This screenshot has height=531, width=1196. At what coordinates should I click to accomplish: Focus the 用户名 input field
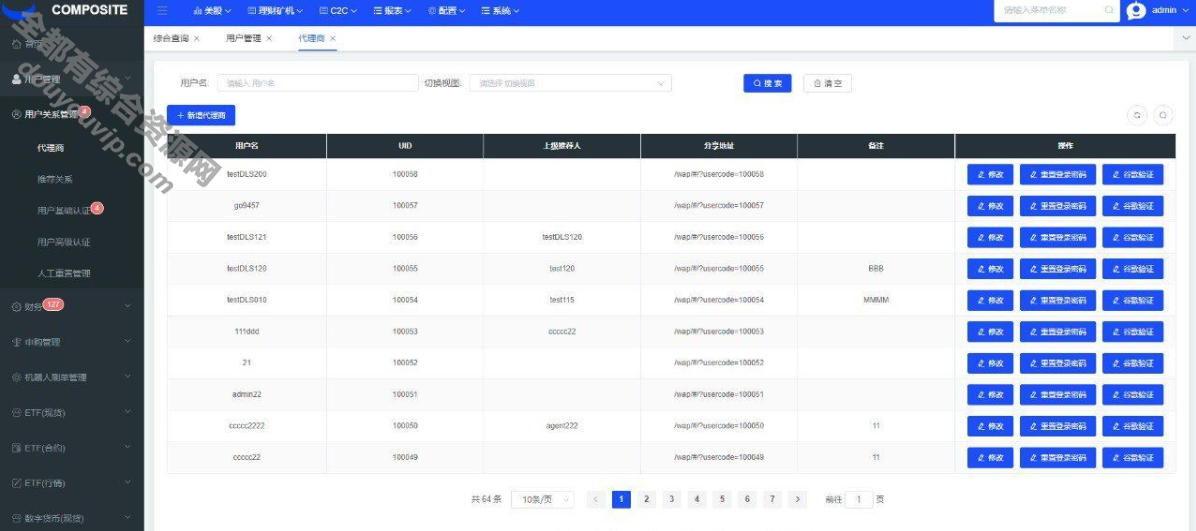[x=318, y=83]
